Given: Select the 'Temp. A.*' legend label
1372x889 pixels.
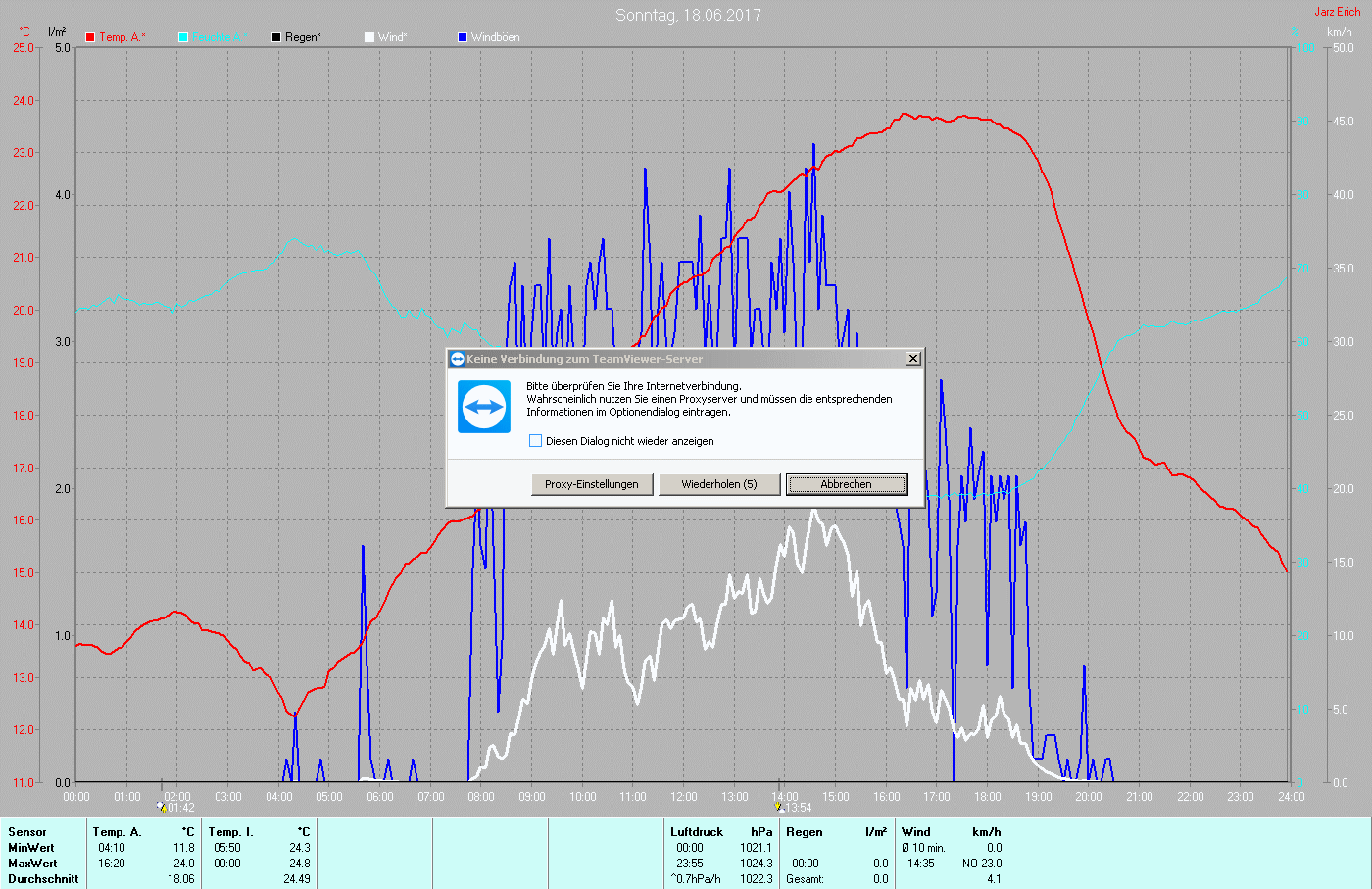Looking at the screenshot, I should pos(122,37).
